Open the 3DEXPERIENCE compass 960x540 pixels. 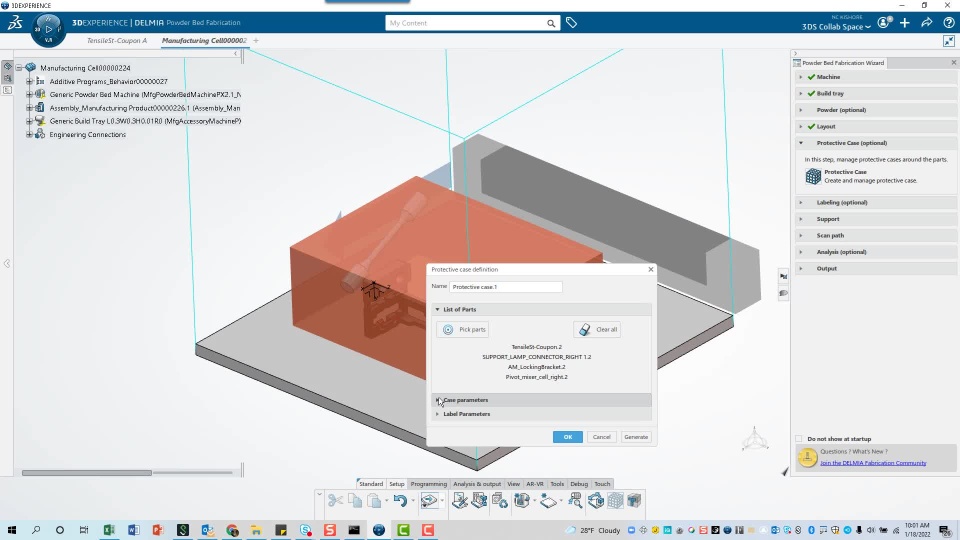coord(48,29)
